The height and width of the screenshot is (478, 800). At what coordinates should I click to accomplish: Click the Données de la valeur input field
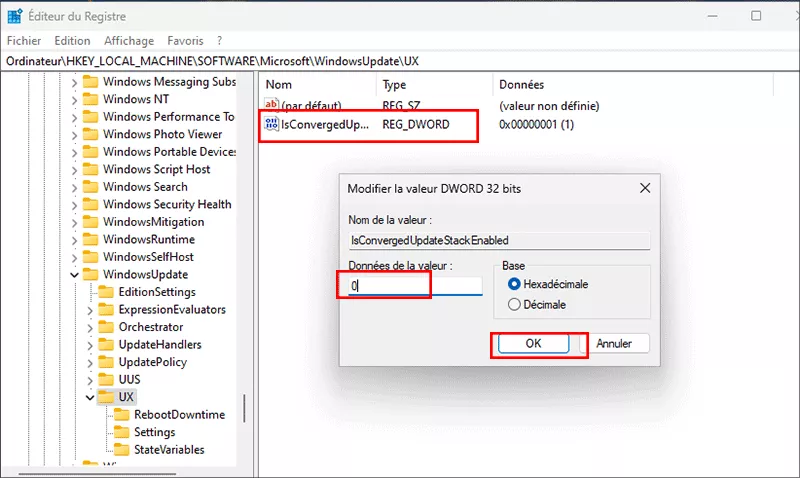pos(415,286)
